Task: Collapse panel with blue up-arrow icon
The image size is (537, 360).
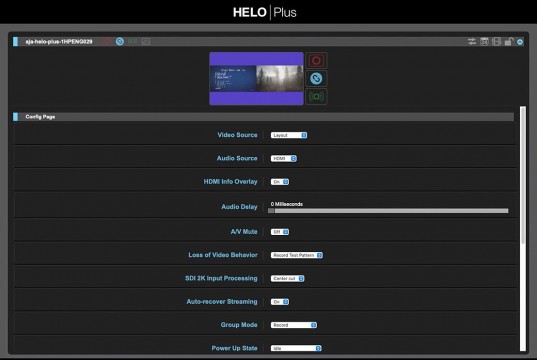Action: pyautogui.click(x=520, y=42)
